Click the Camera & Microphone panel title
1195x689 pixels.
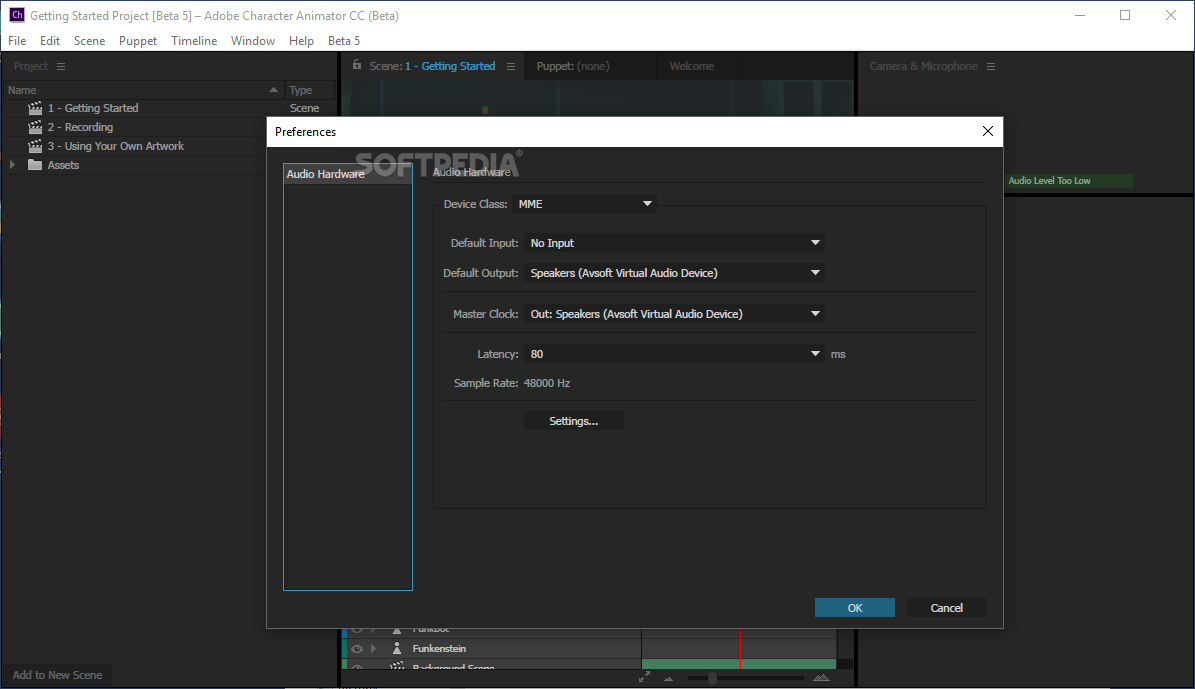[923, 66]
